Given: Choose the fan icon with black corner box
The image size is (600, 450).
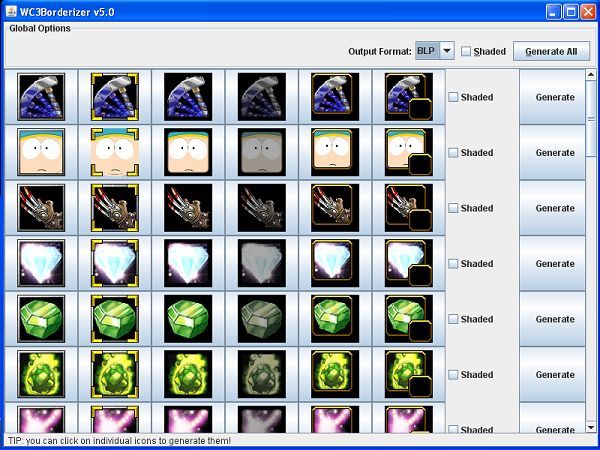Looking at the screenshot, I should point(409,97).
